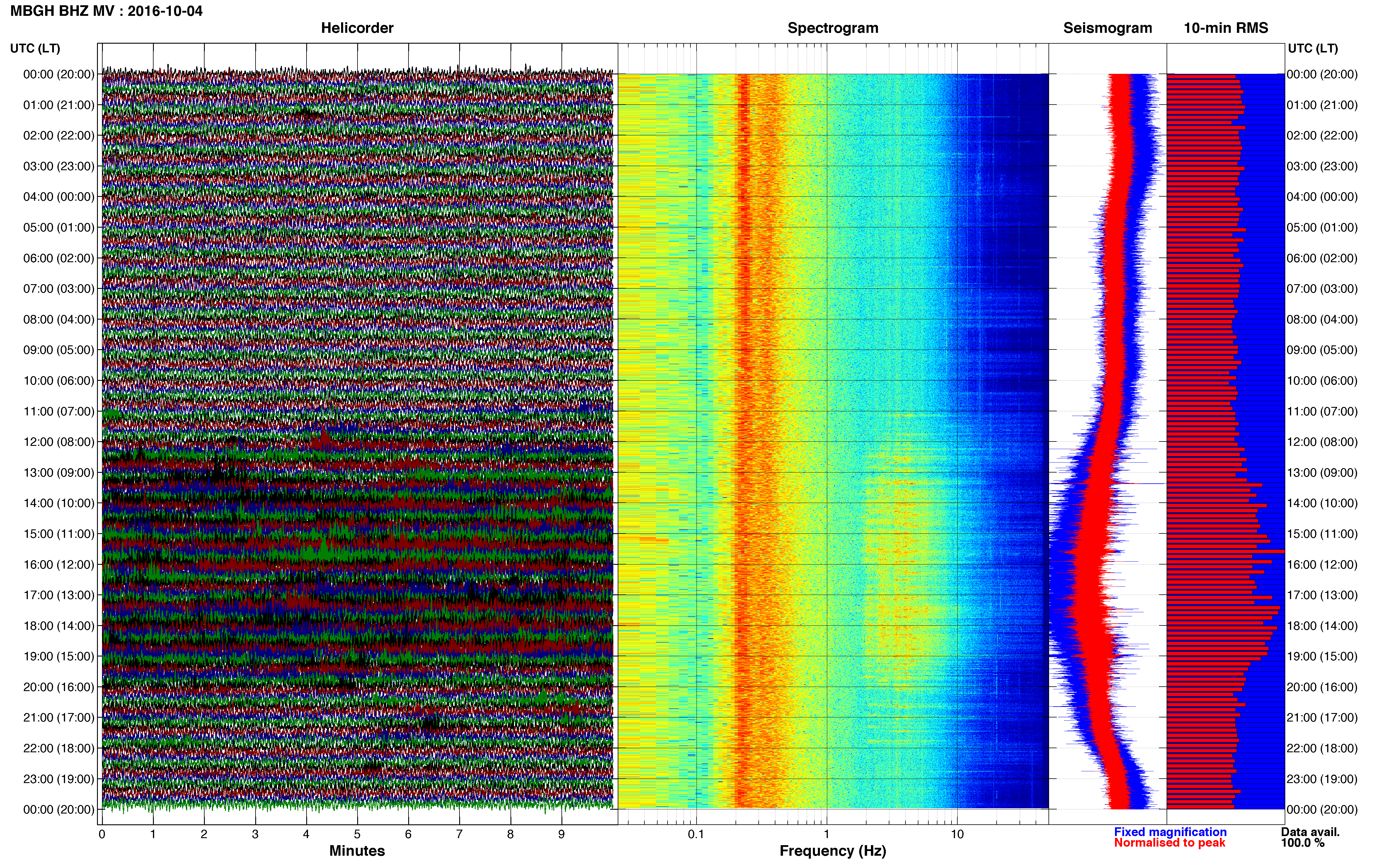Click the Data avail. label
The height and width of the screenshot is (868, 1389).
[1310, 832]
